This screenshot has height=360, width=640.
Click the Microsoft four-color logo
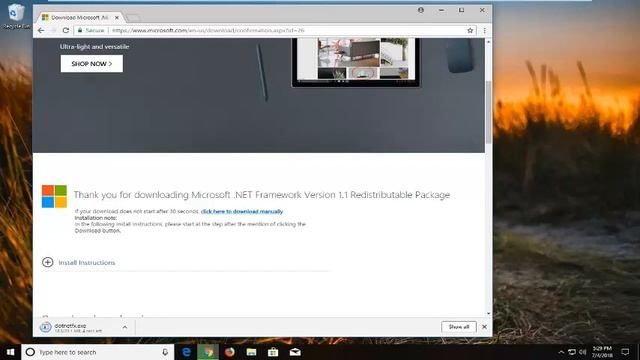point(54,196)
